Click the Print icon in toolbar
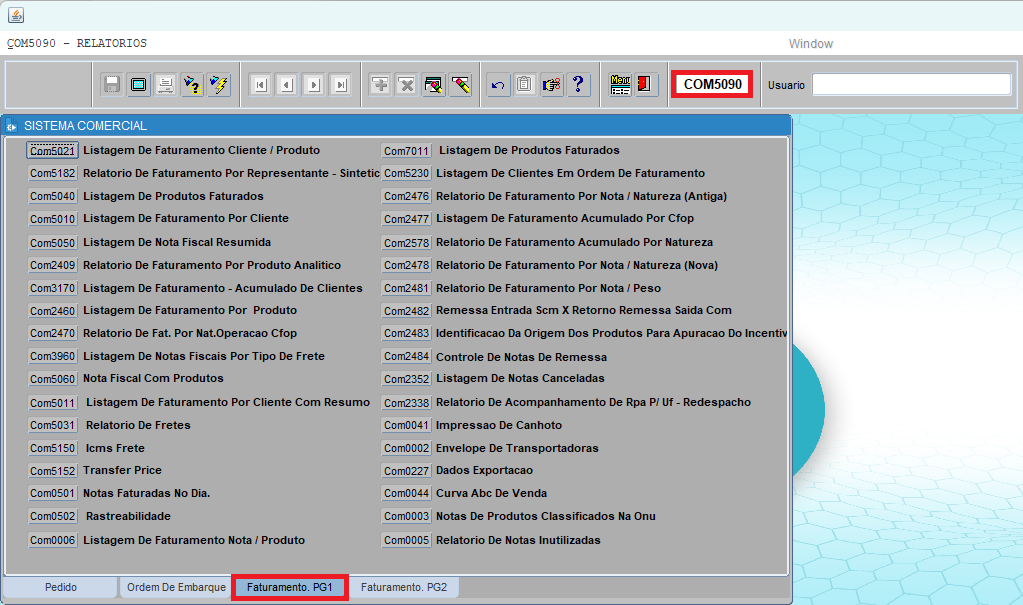This screenshot has width=1023, height=605. click(165, 85)
